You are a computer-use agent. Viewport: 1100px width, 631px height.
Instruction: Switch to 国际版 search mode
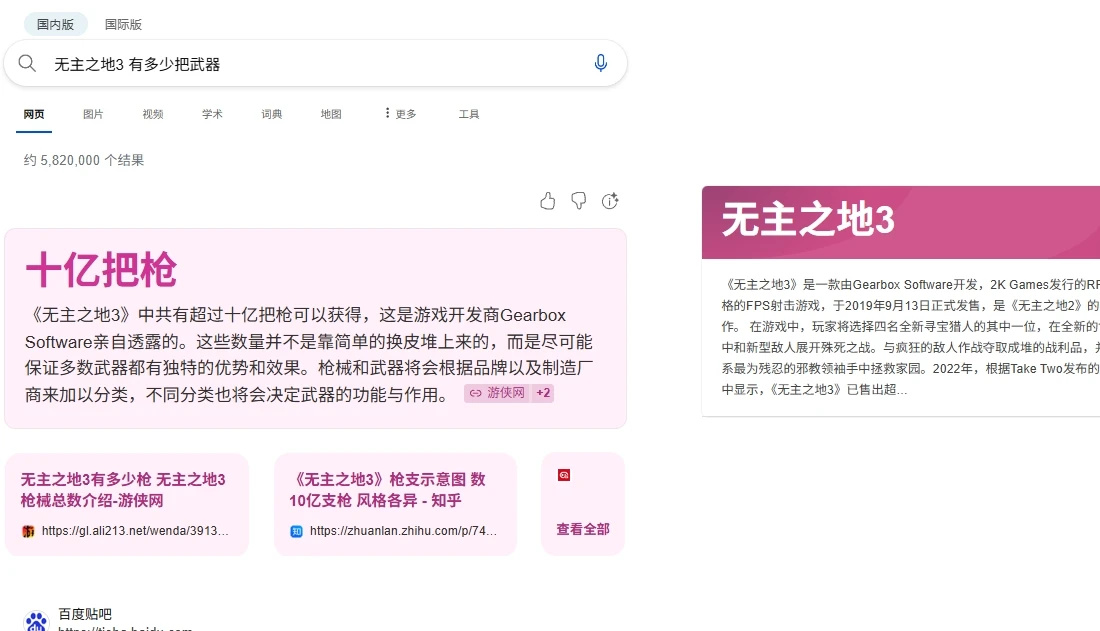click(123, 25)
